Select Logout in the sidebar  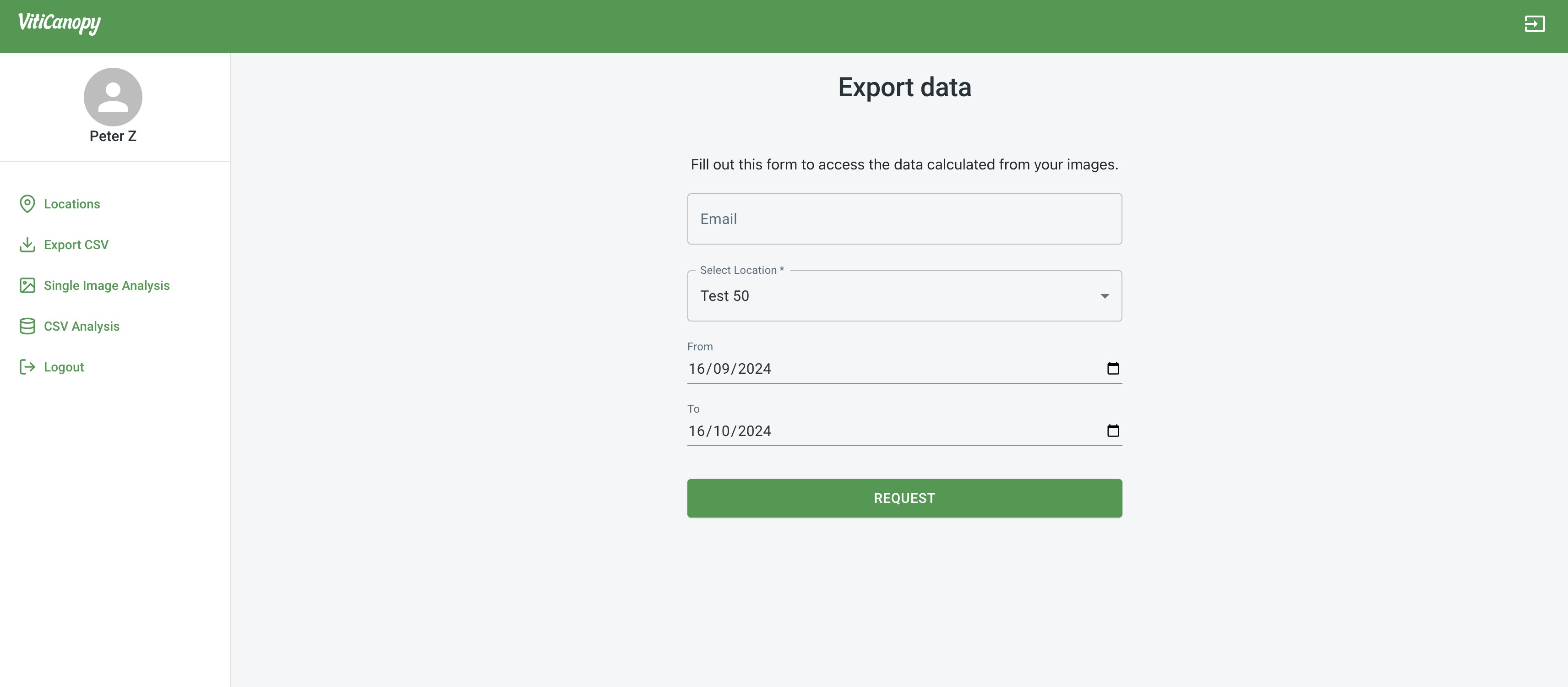coord(64,367)
